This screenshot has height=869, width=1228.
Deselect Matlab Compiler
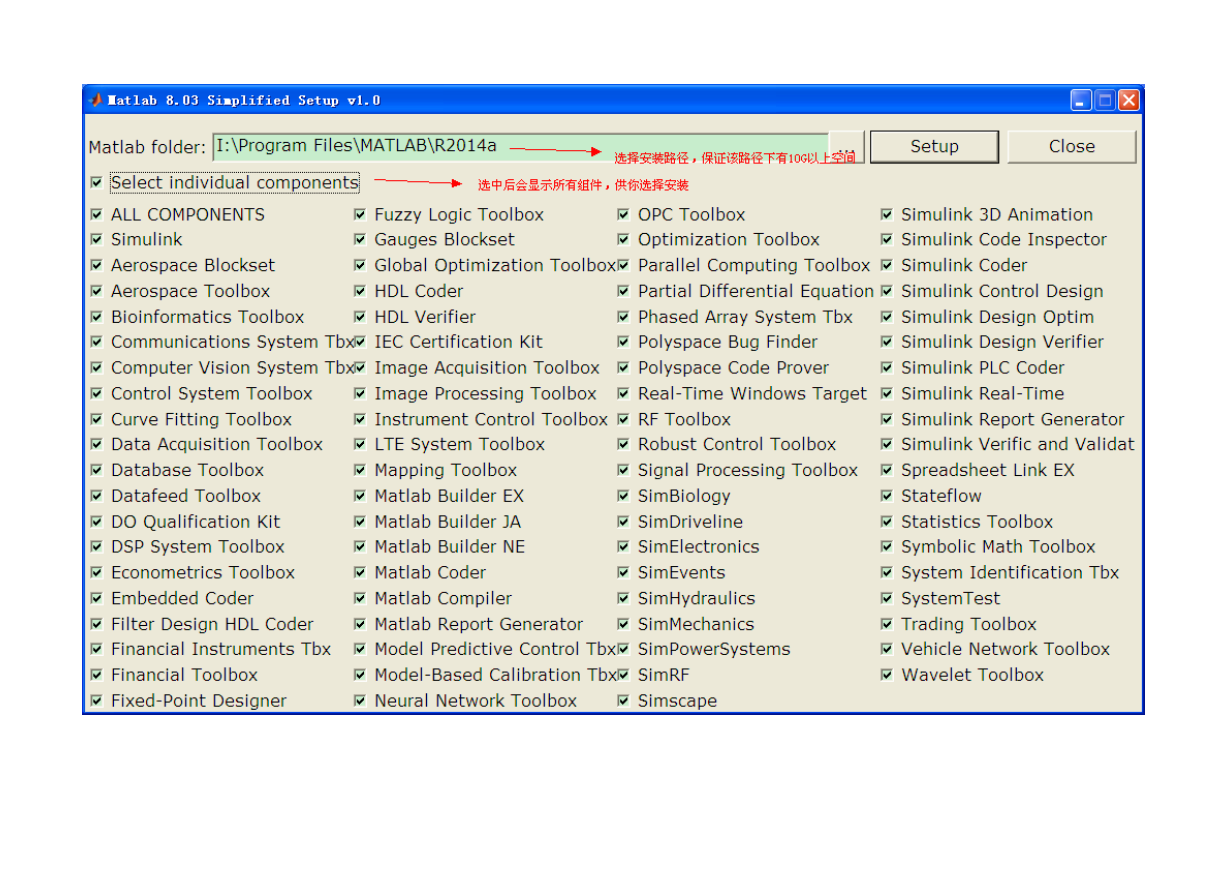[x=360, y=599]
